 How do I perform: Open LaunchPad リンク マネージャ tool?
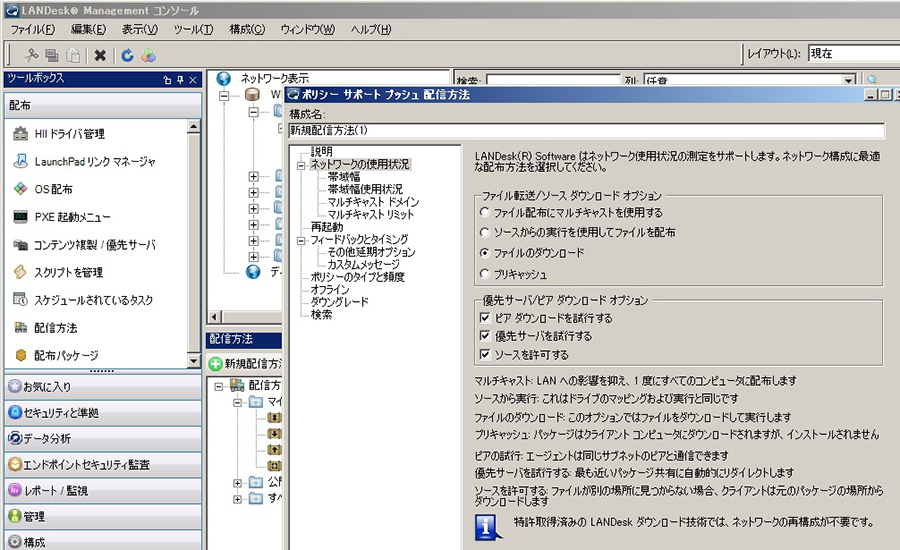[x=84, y=162]
